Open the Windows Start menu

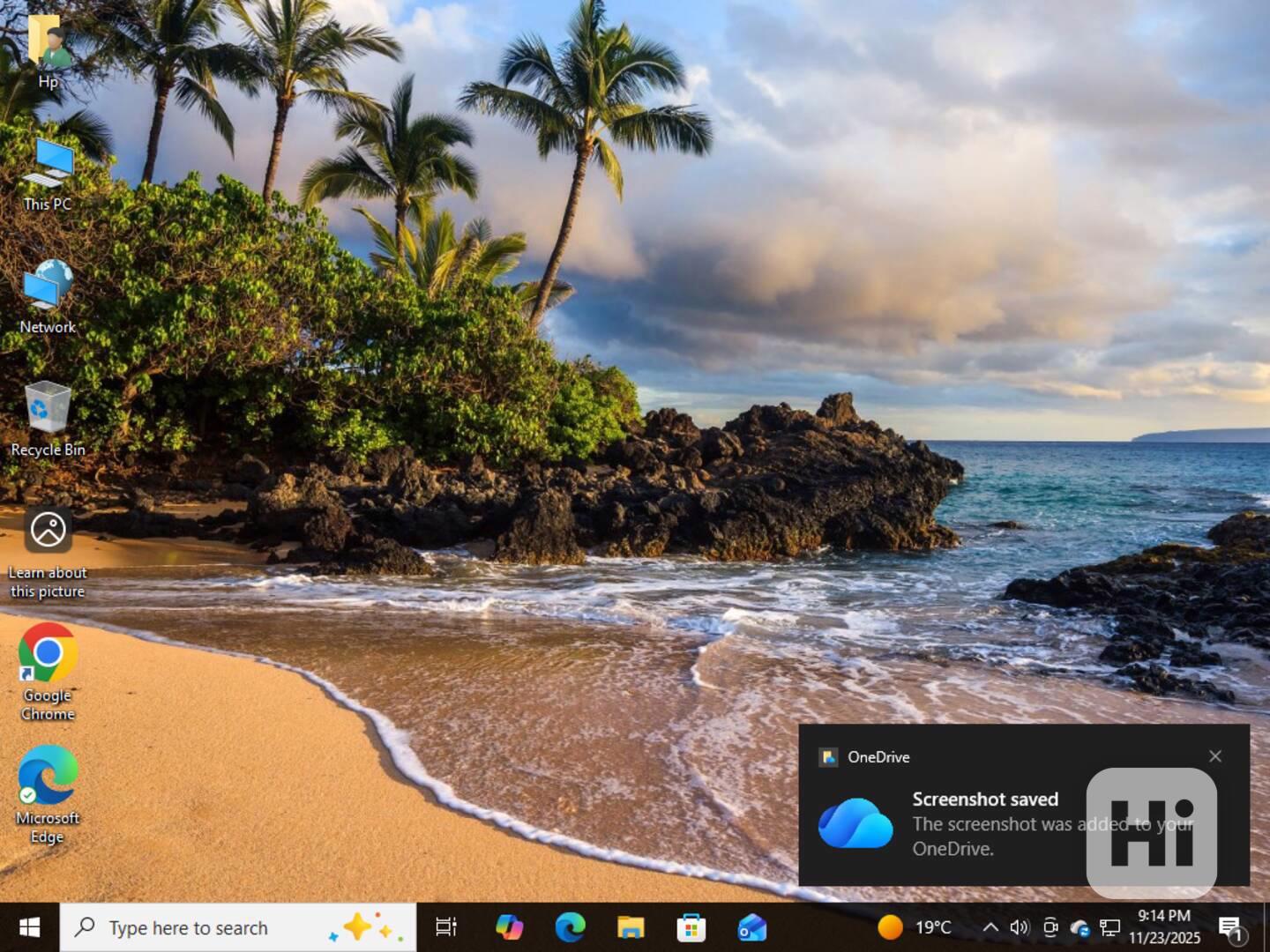pos(29,927)
